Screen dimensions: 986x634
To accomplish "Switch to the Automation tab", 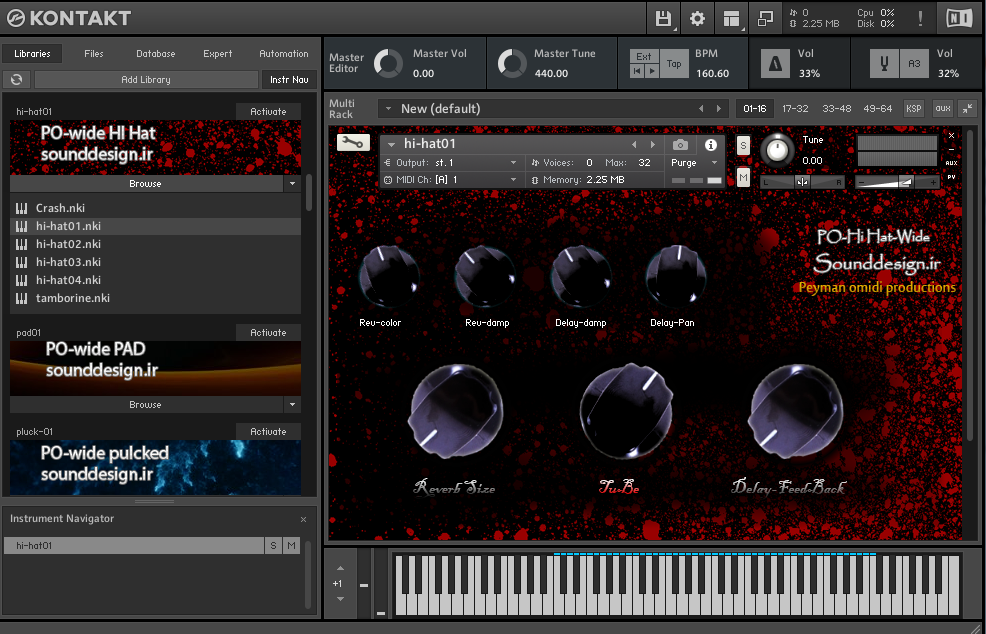I will (284, 53).
